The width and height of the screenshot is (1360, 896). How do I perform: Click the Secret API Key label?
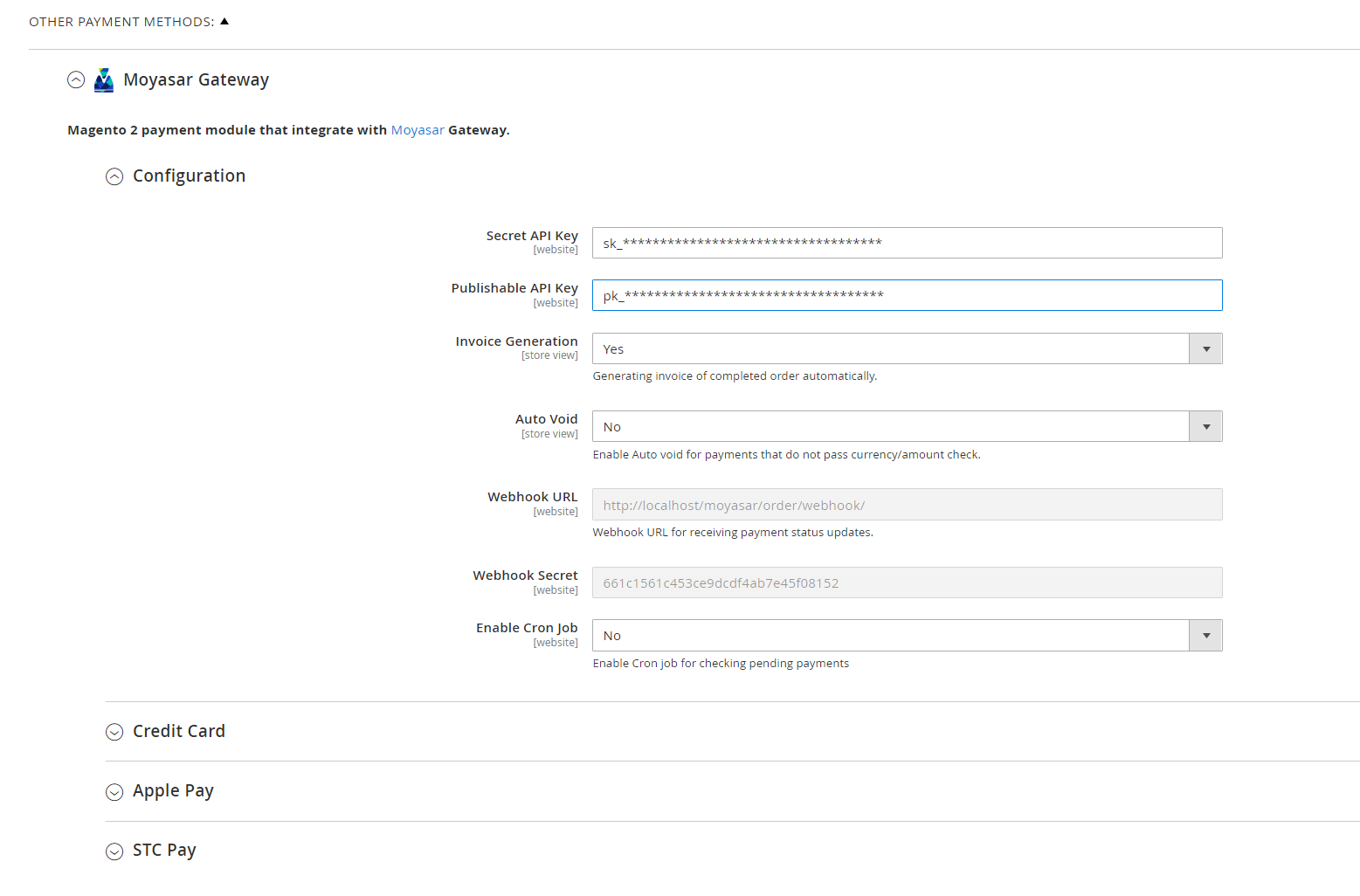pos(532,236)
